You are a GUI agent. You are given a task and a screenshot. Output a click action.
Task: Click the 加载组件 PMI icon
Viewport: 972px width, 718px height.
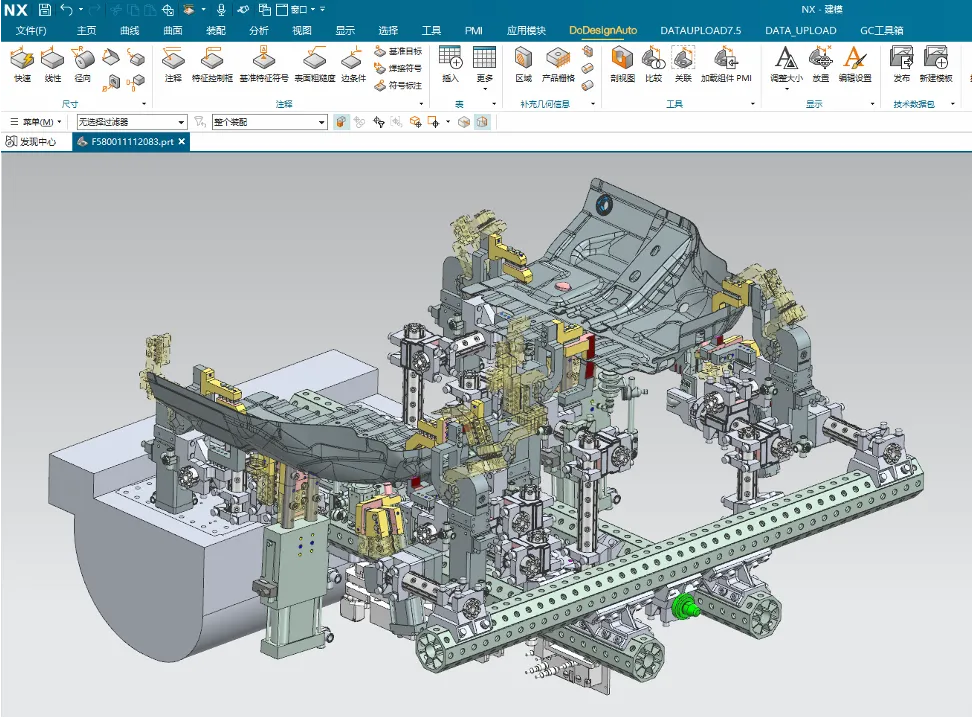click(x=726, y=62)
